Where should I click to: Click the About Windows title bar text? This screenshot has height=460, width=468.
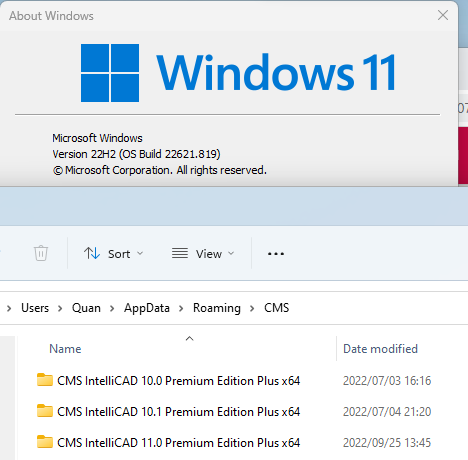pyautogui.click(x=51, y=16)
